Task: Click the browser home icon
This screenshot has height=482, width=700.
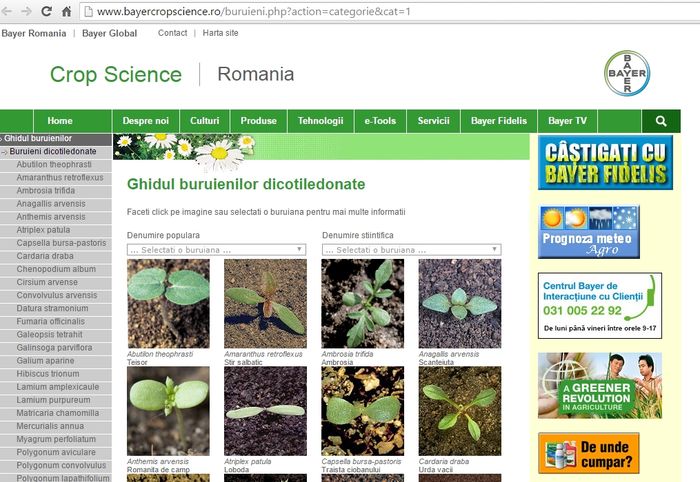Action: pyautogui.click(x=66, y=11)
